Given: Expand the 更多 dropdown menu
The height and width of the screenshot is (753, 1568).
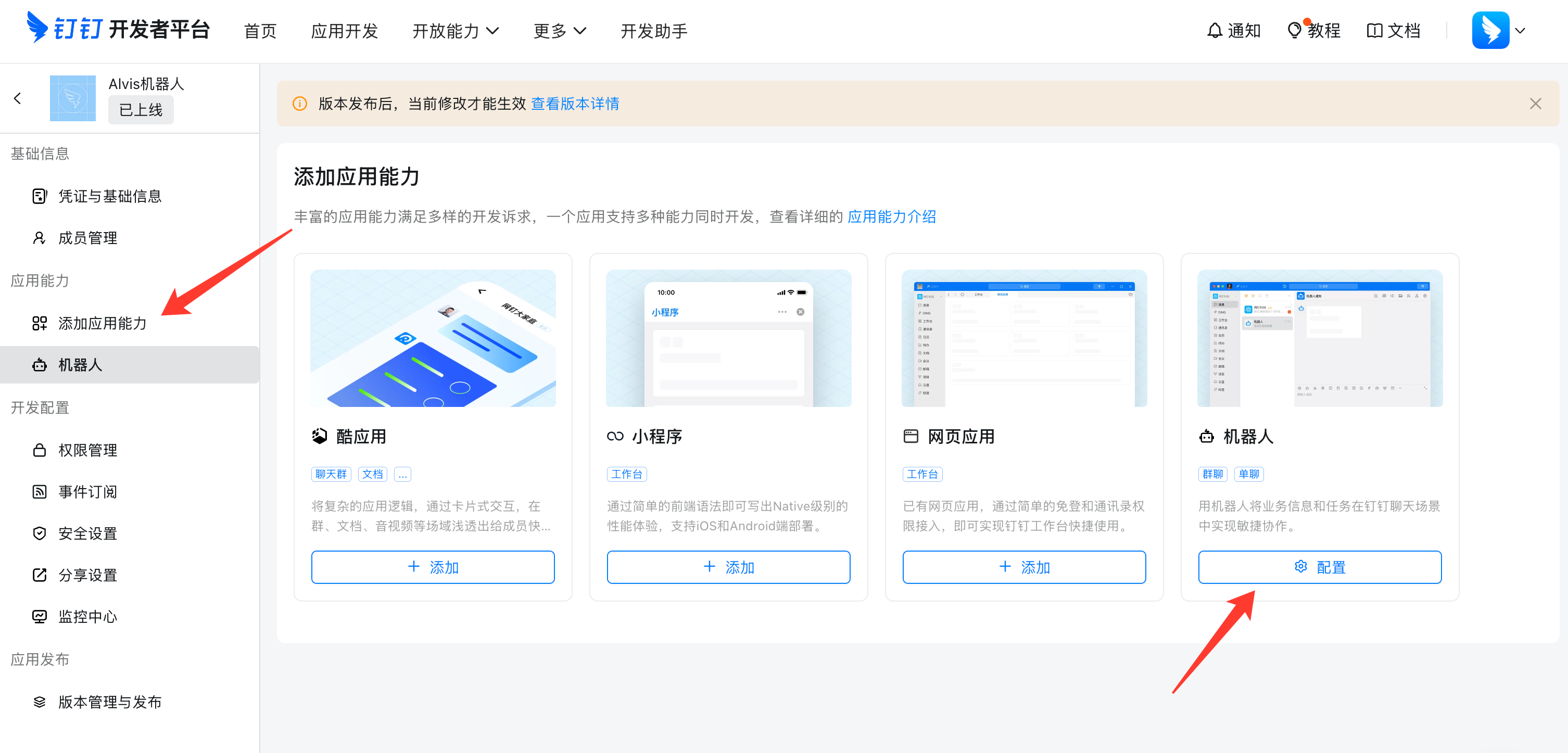Looking at the screenshot, I should coord(560,31).
